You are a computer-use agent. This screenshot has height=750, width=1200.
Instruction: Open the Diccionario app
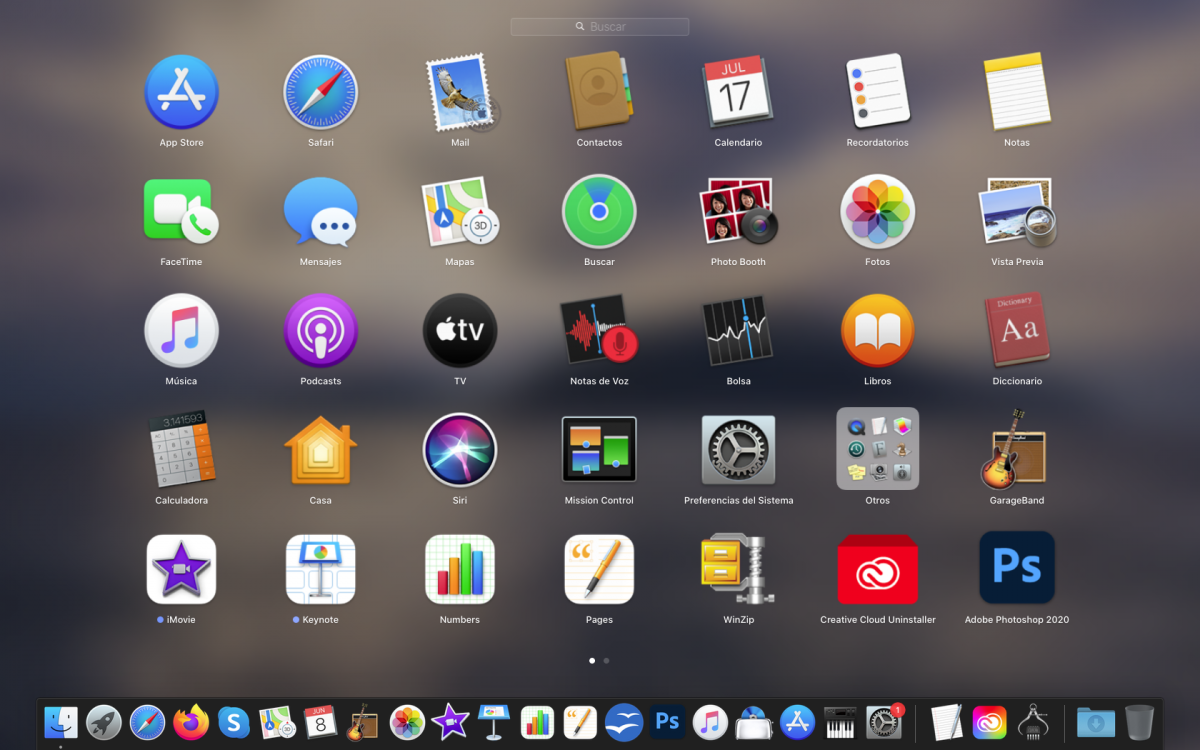point(1017,330)
